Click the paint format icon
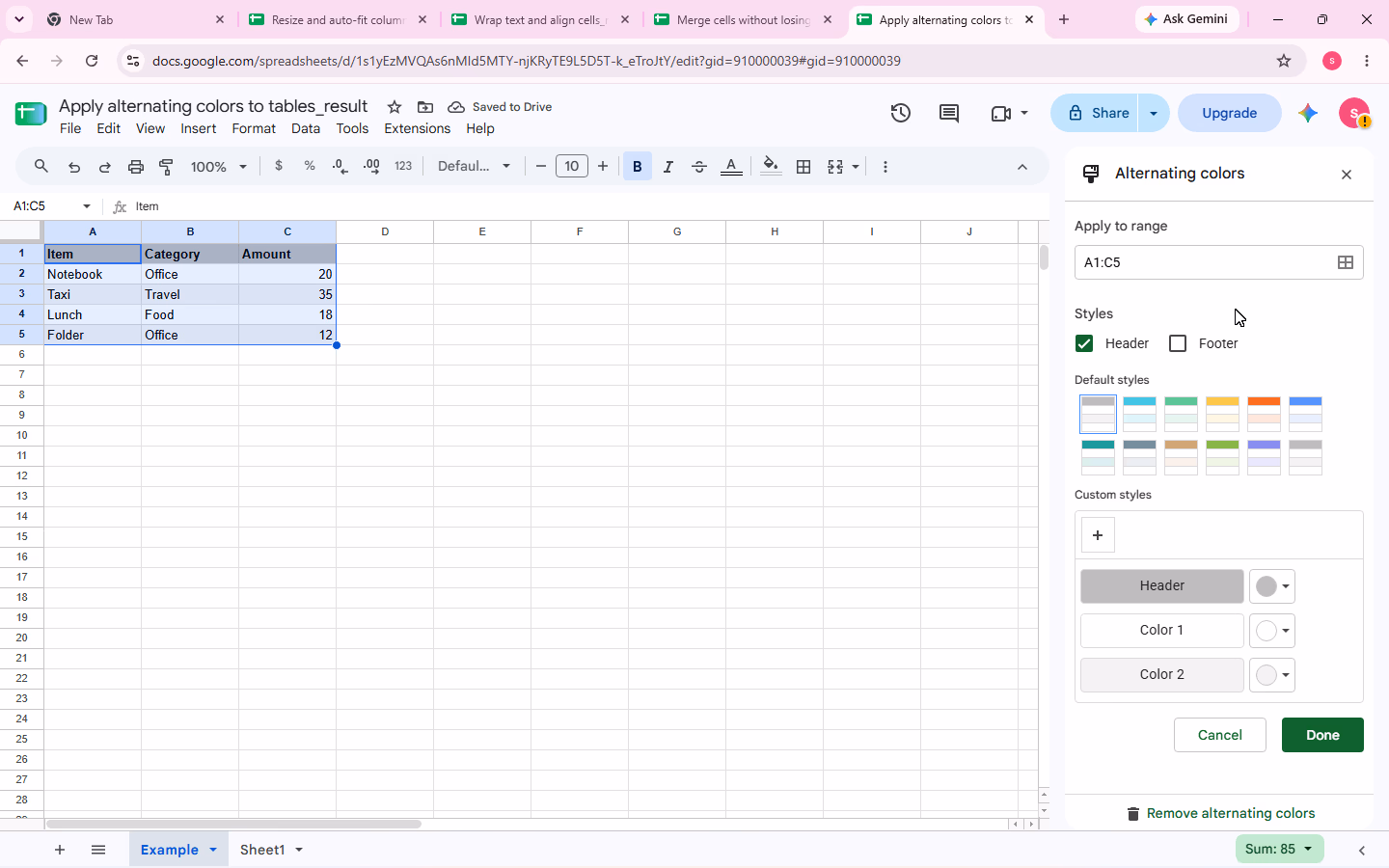Screen dimensions: 1389x868 pyautogui.click(x=166, y=167)
